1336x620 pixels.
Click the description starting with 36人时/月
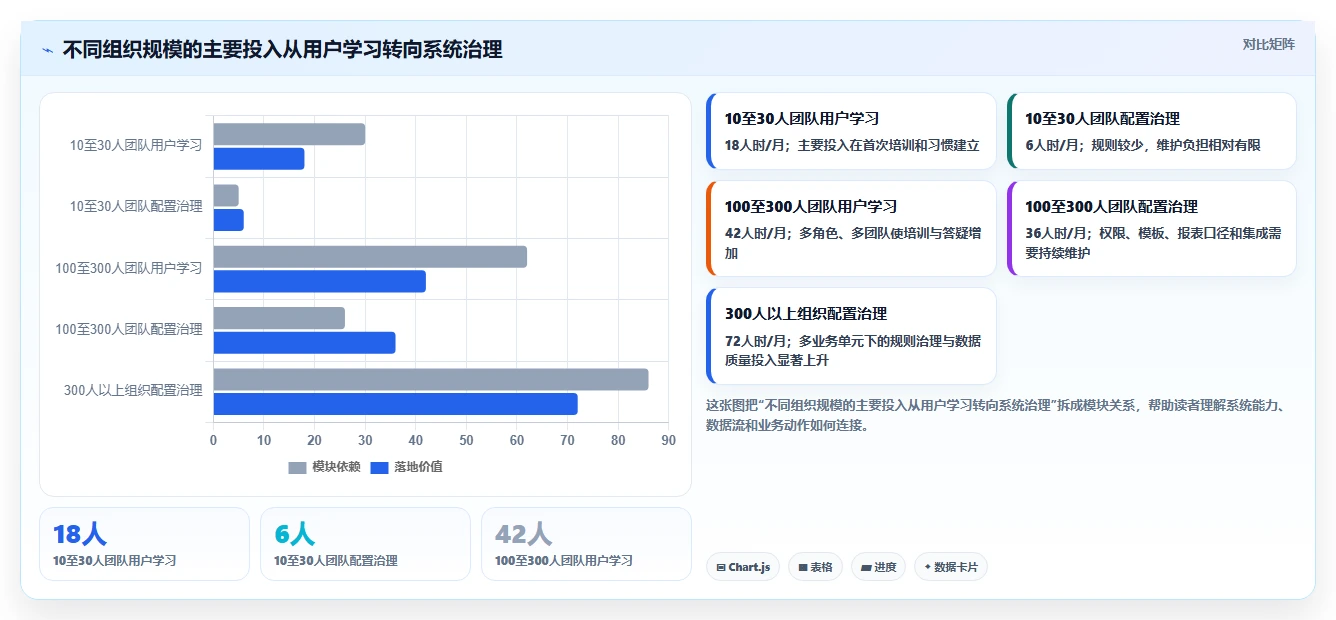point(1153,243)
